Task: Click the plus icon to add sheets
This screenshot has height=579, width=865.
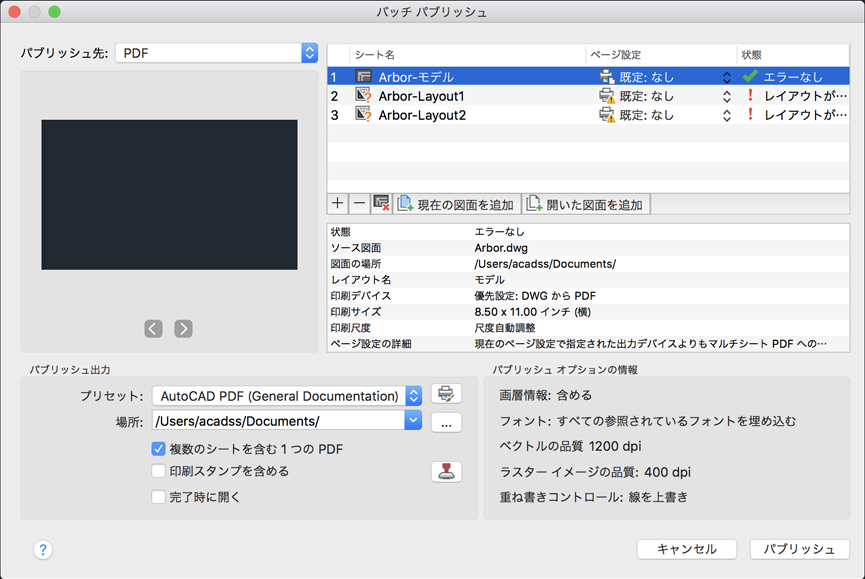Action: coord(338,204)
